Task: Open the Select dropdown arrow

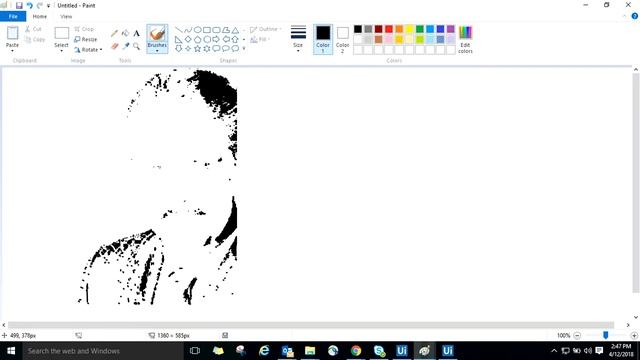Action: (x=61, y=51)
